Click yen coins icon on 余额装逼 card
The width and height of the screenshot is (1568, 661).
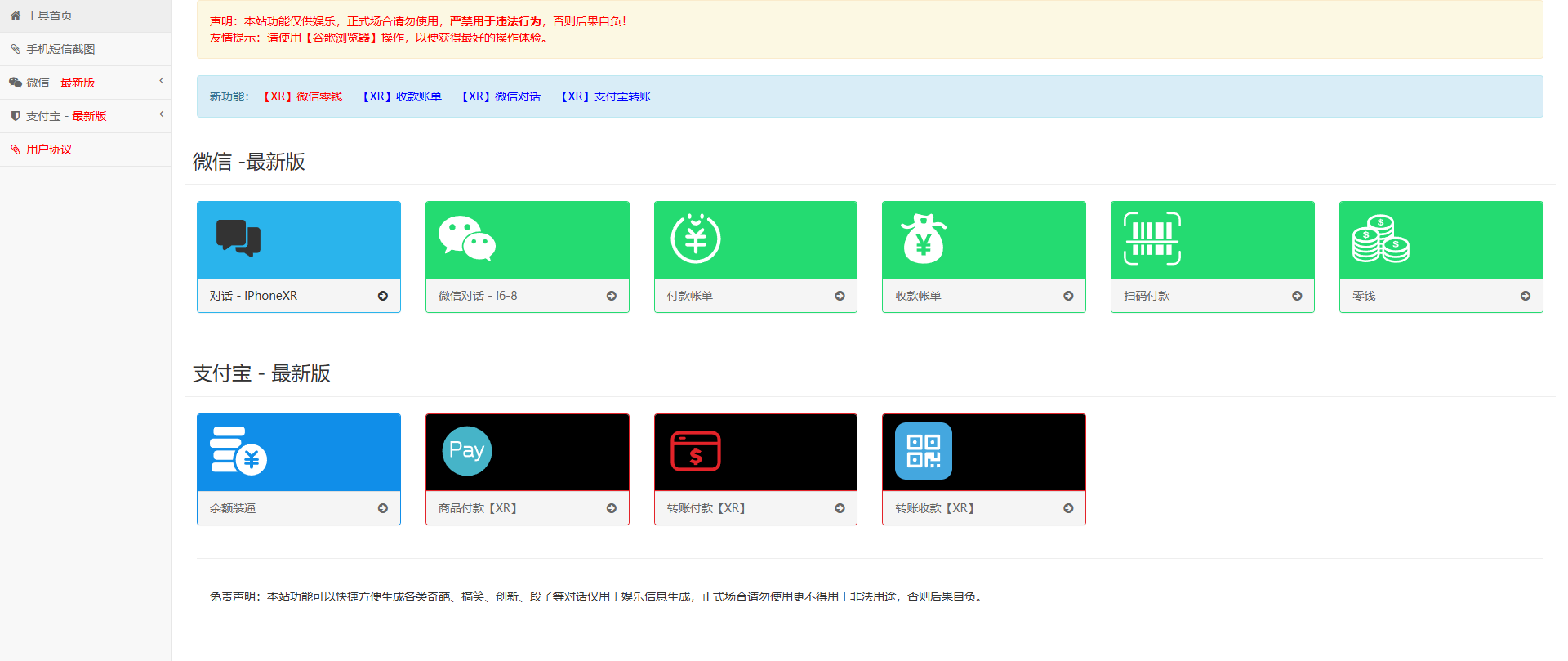pyautogui.click(x=238, y=450)
